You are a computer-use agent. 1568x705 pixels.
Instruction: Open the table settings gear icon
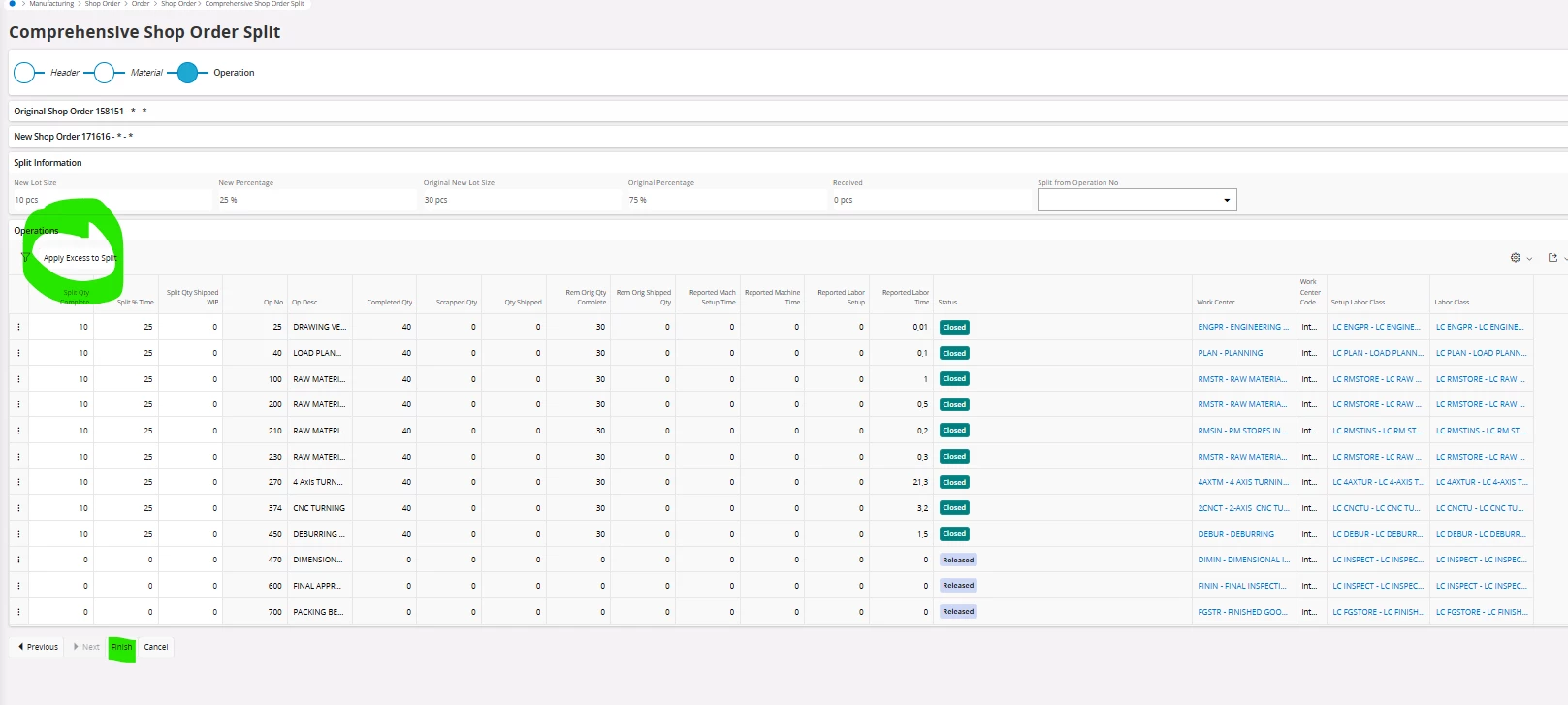1515,258
